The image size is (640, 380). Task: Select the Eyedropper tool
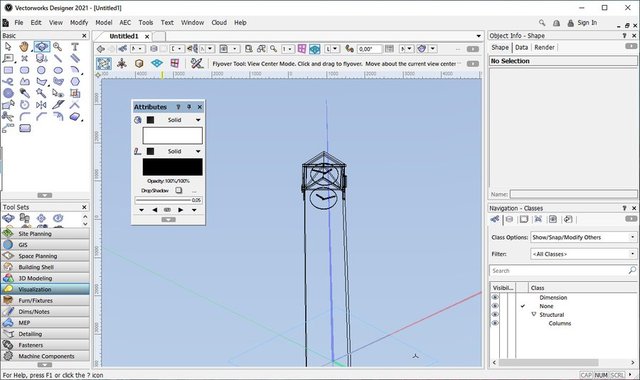[24, 93]
